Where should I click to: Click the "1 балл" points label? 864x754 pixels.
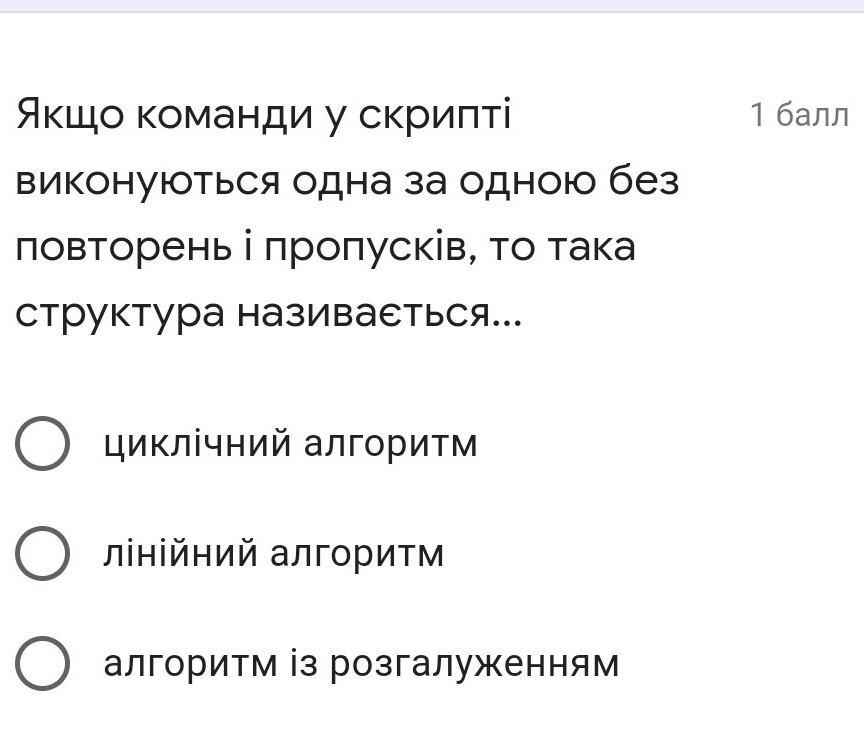pyautogui.click(x=799, y=116)
